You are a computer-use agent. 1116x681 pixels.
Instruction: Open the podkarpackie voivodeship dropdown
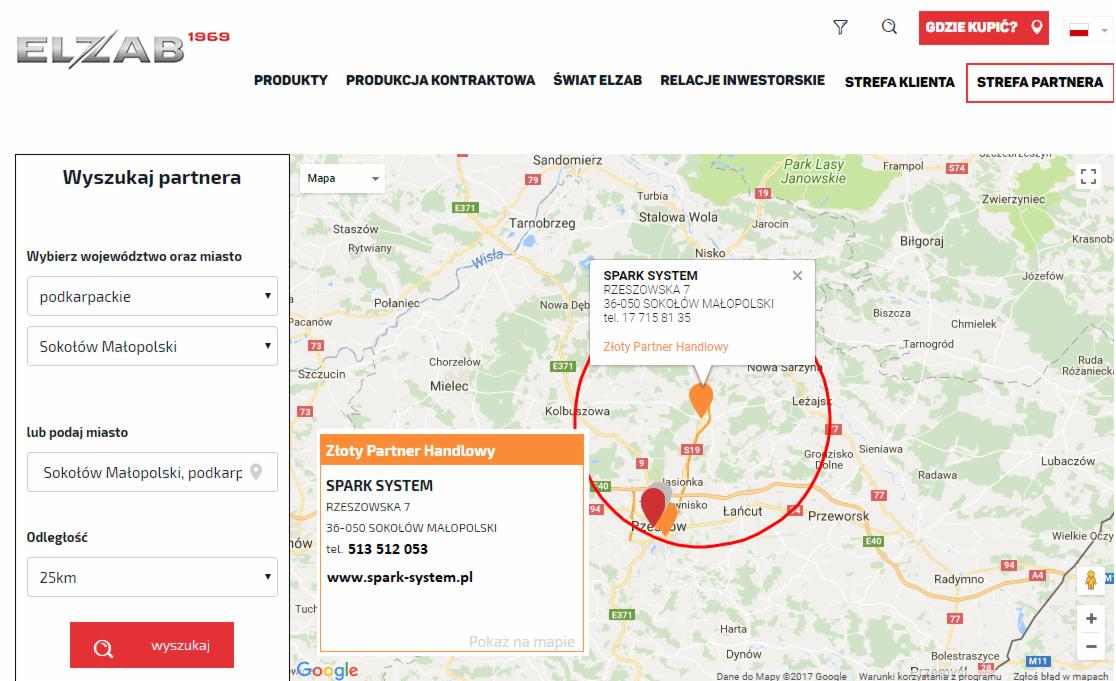click(151, 296)
